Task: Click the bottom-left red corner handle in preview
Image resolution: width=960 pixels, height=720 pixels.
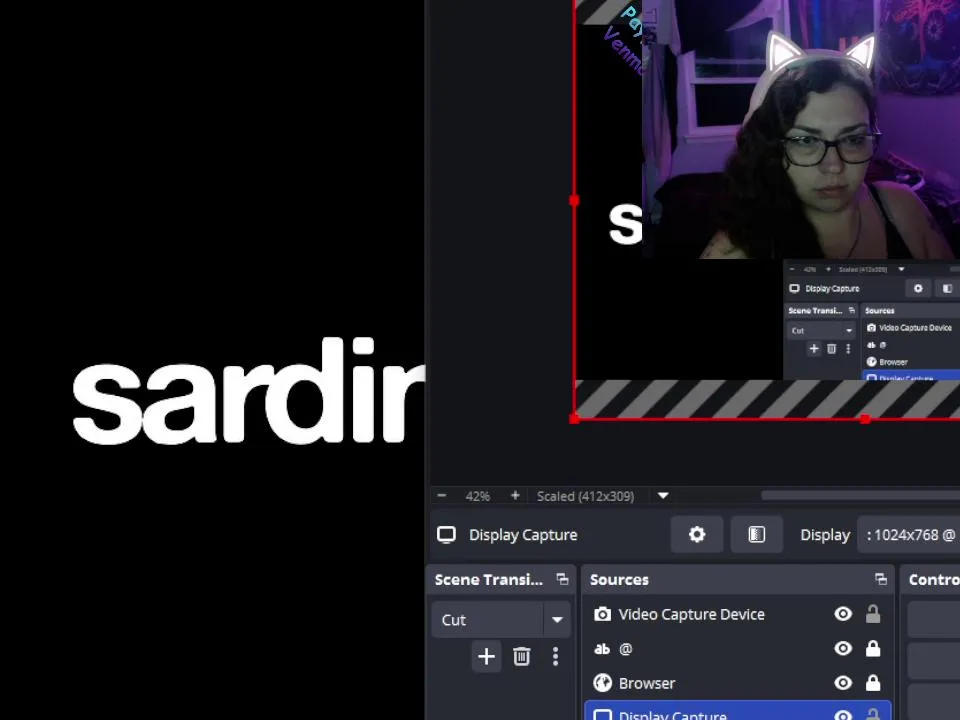Action: (574, 419)
